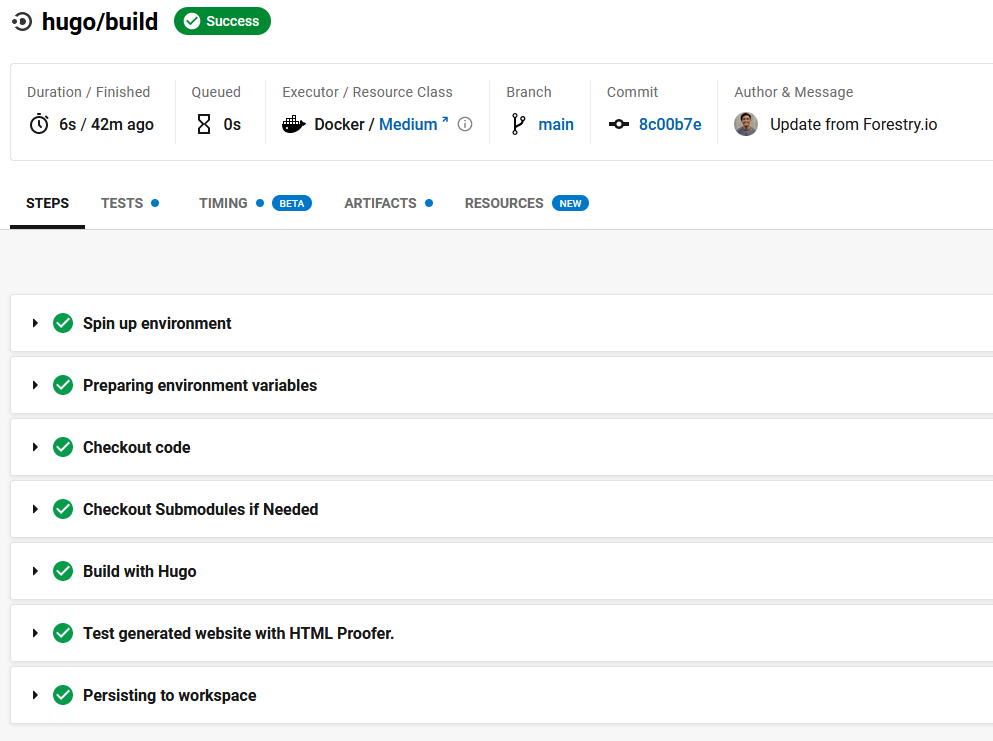Screen dimensions: 993x741
Task: Click the Success status badge
Action: (222, 22)
